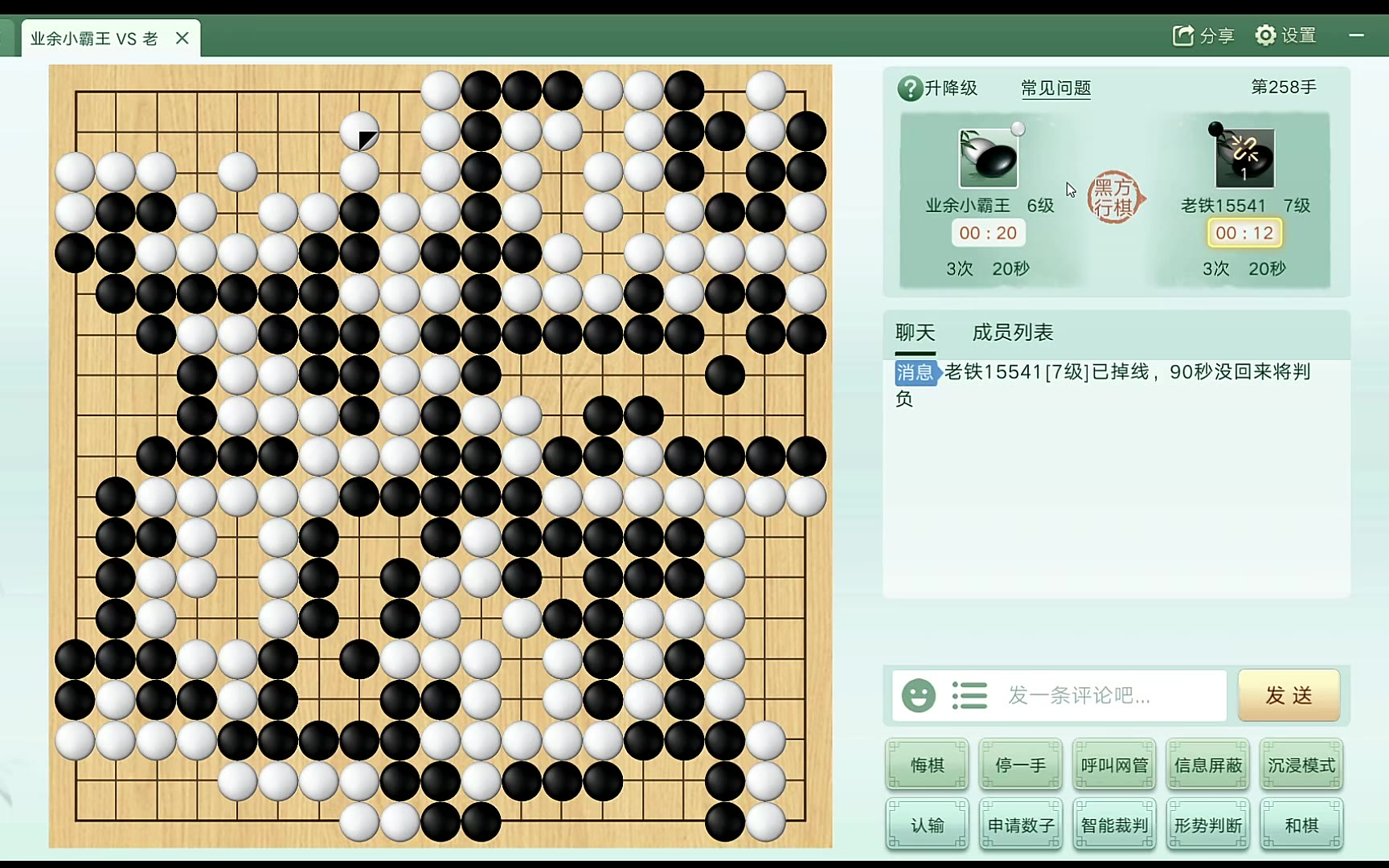1389x868 pixels.
Task: Click 老铁15541 player avatar
Action: pyautogui.click(x=1244, y=158)
